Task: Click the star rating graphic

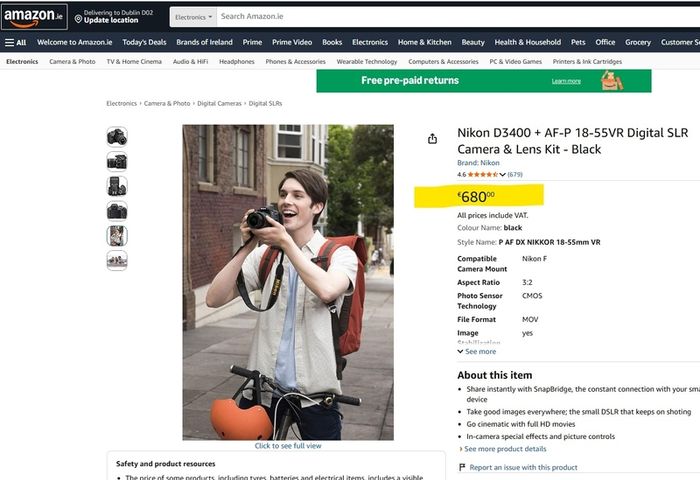Action: 483,175
